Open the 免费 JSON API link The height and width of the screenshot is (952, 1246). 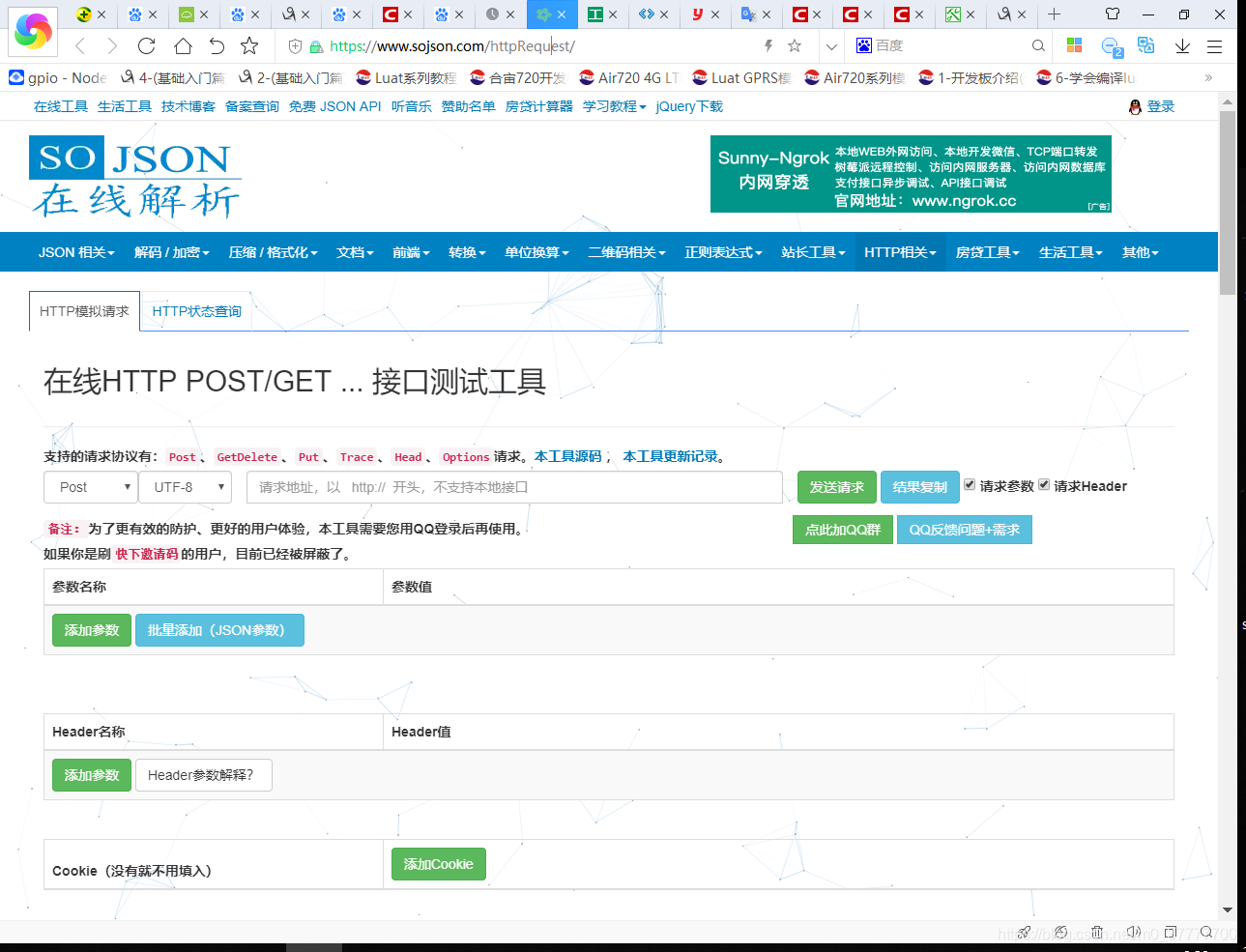pos(335,106)
